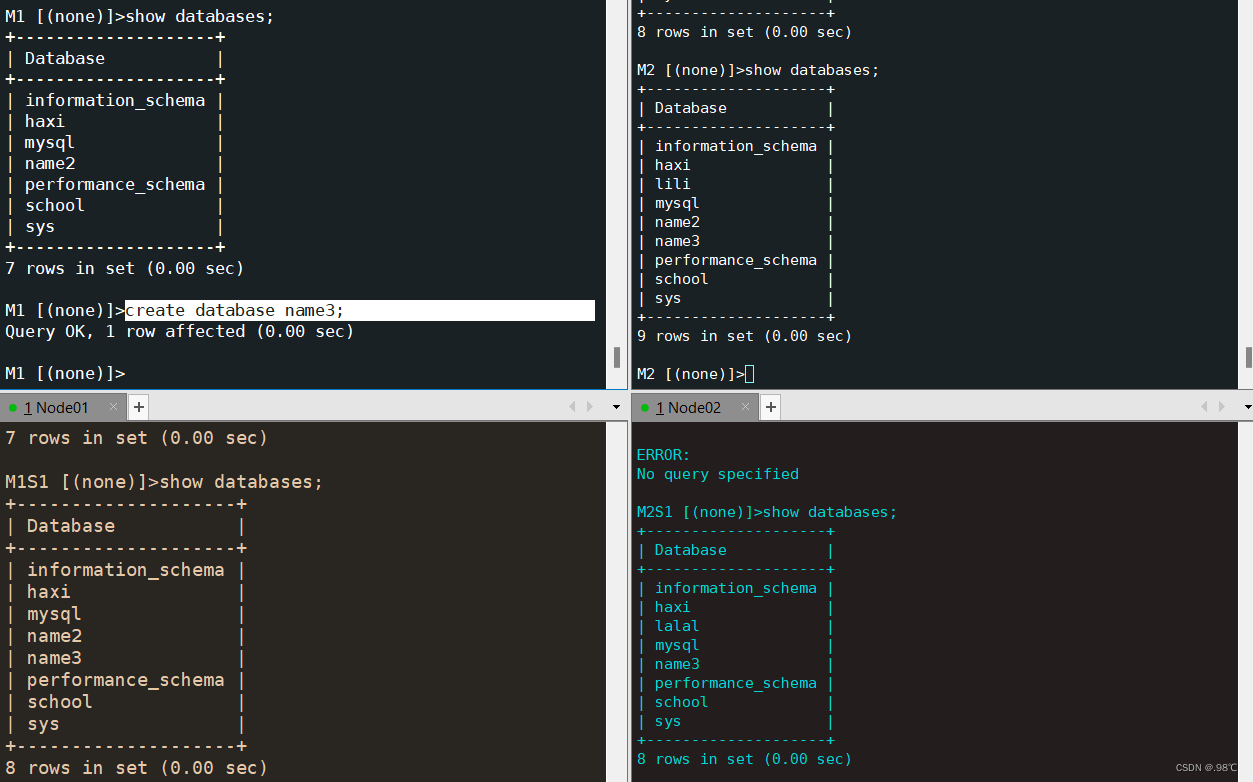Click '9 rows in set (0.00 sec)' line
This screenshot has height=782, width=1253.
point(744,336)
